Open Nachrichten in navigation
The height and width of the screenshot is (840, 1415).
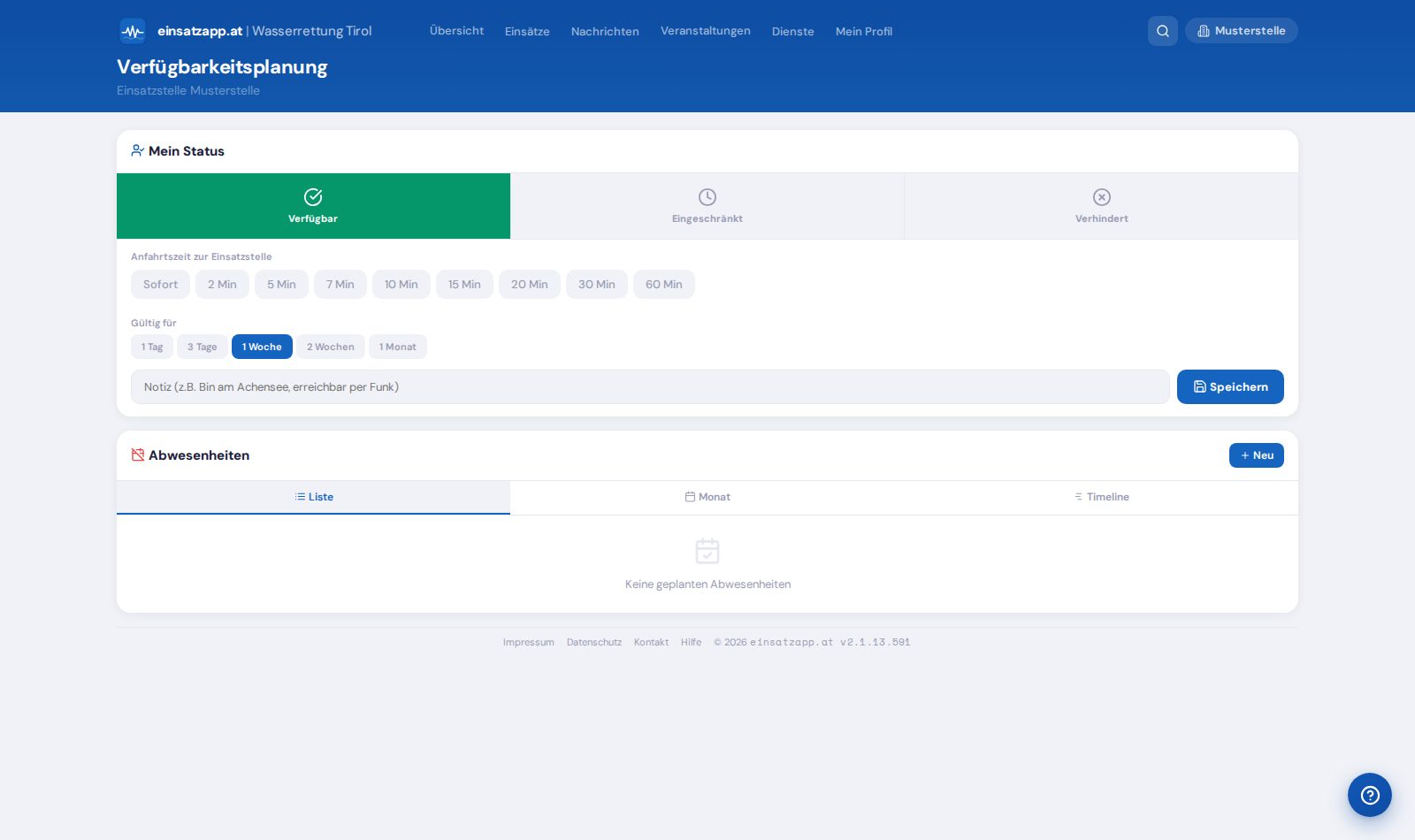[605, 31]
